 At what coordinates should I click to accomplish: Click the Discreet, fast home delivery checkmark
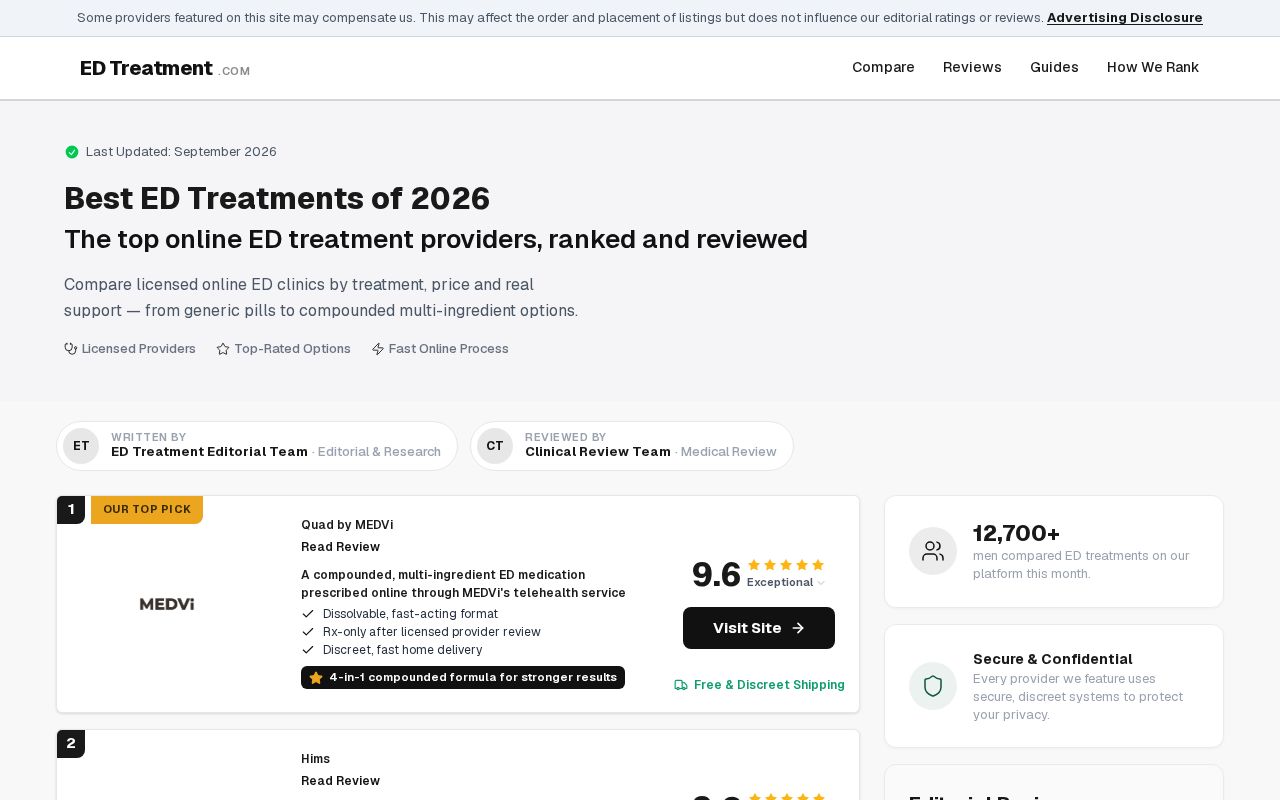pyautogui.click(x=308, y=650)
